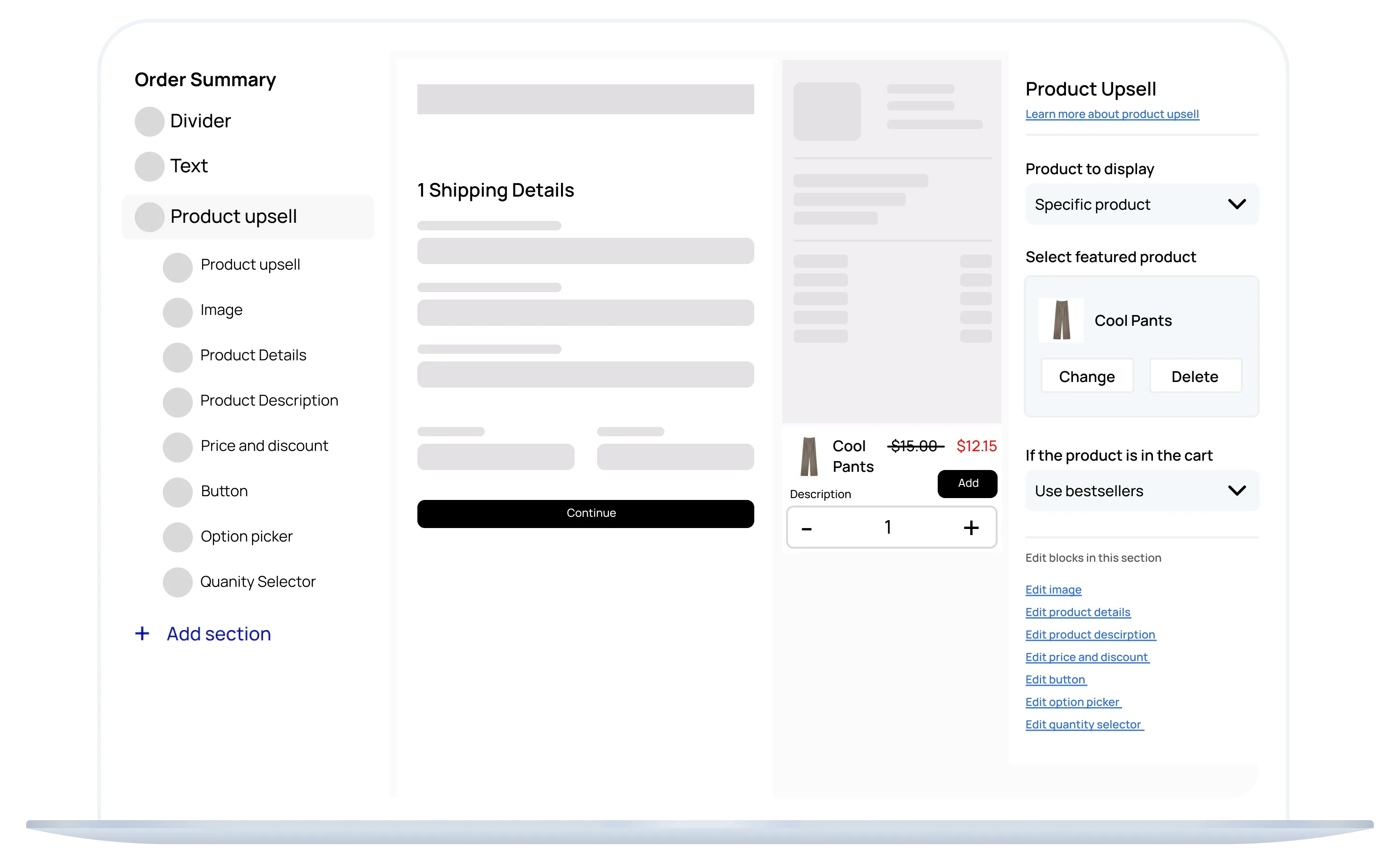Follow the Edit price and discount link

click(1086, 657)
